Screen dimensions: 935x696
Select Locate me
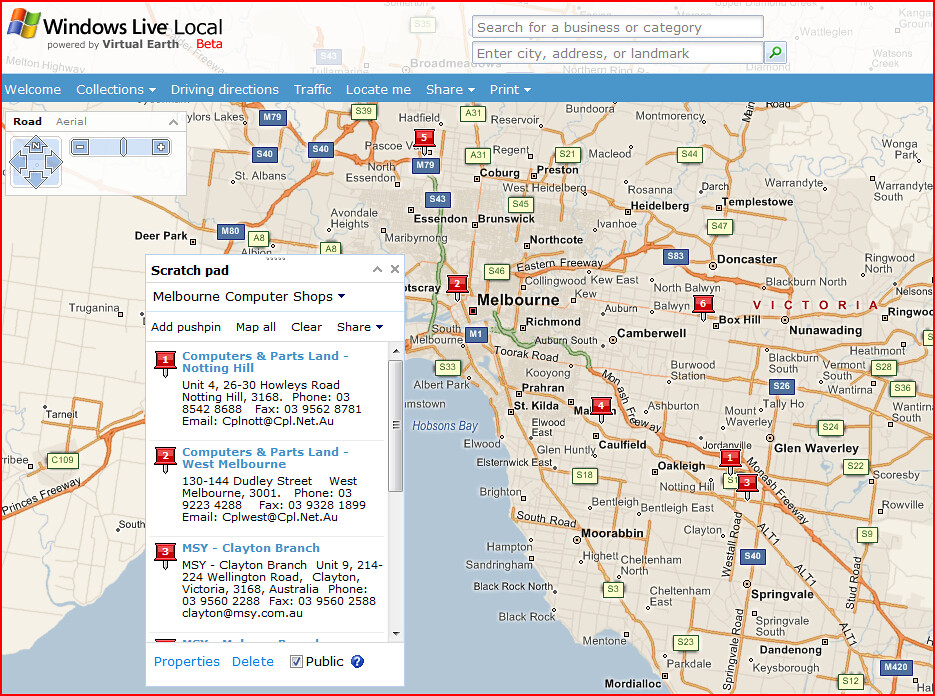378,89
